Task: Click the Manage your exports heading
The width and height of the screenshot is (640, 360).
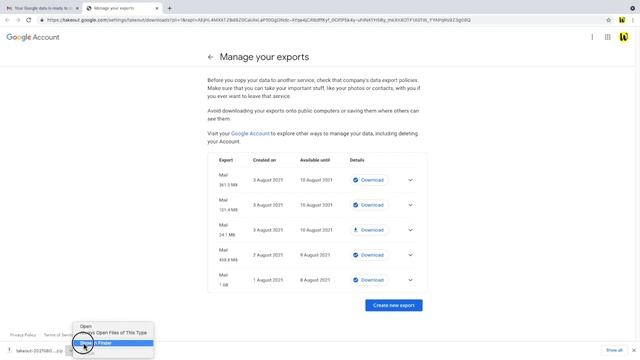Action: tap(264, 57)
